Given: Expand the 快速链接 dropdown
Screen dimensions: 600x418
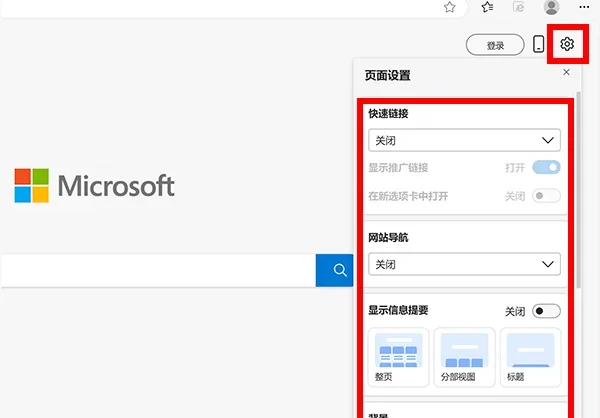Looking at the screenshot, I should tap(465, 140).
